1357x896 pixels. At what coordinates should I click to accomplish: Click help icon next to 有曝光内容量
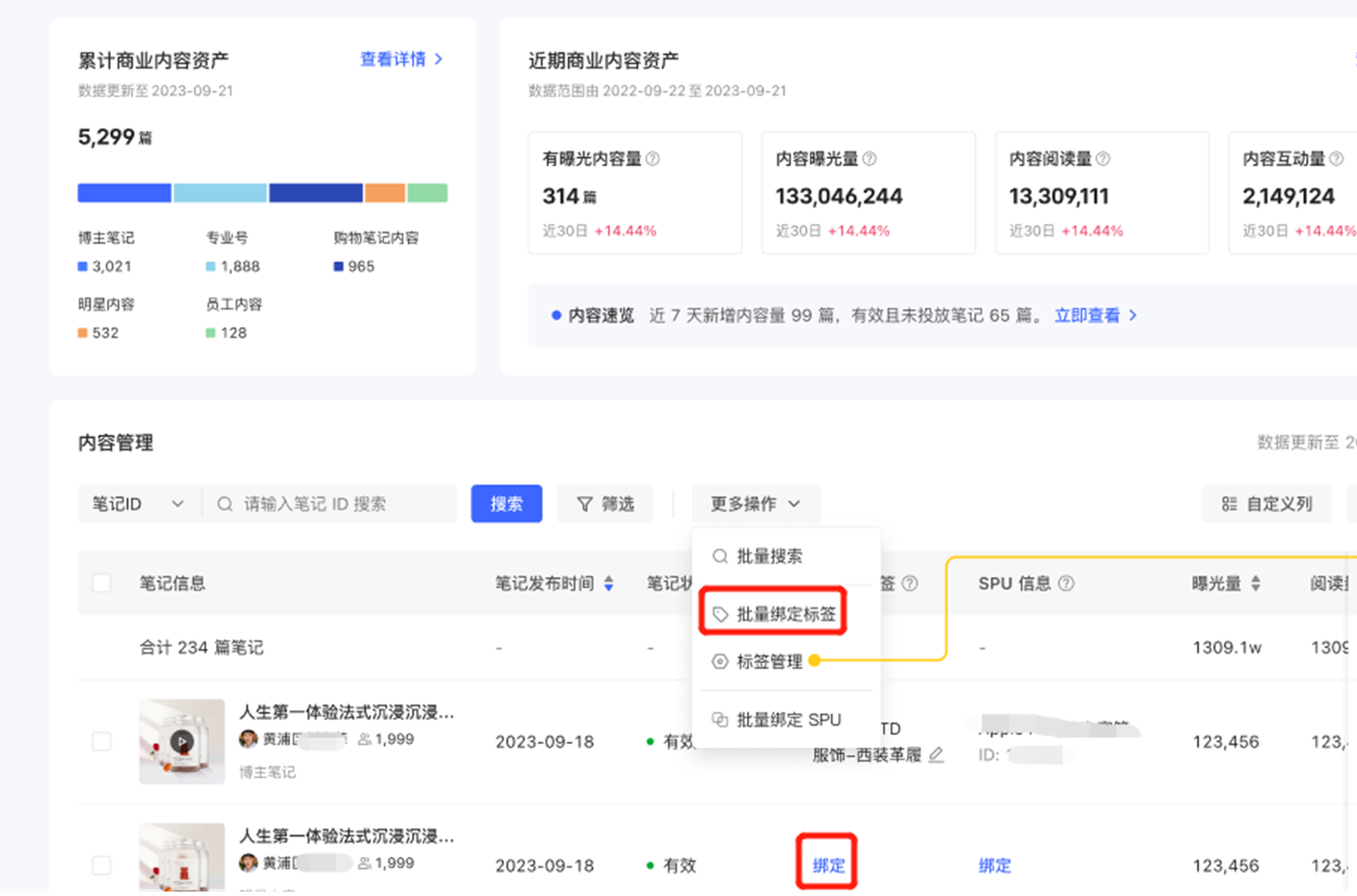653,159
